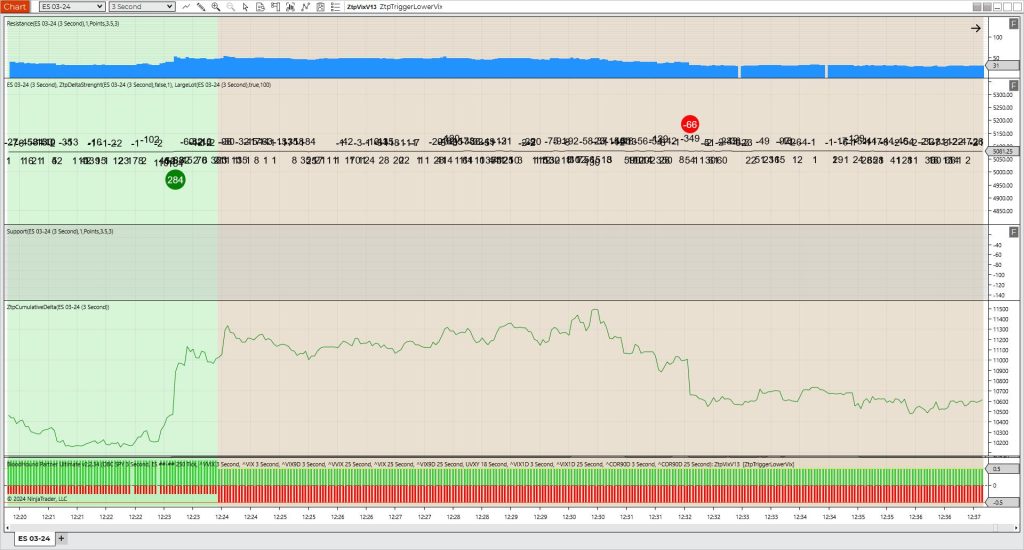Open the ES 03-24 instrument selector
The image size is (1024, 550).
click(x=72, y=7)
